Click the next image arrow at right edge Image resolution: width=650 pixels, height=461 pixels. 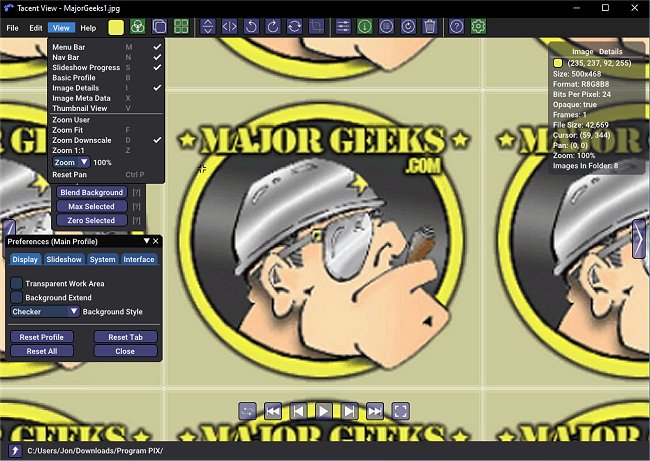point(639,240)
